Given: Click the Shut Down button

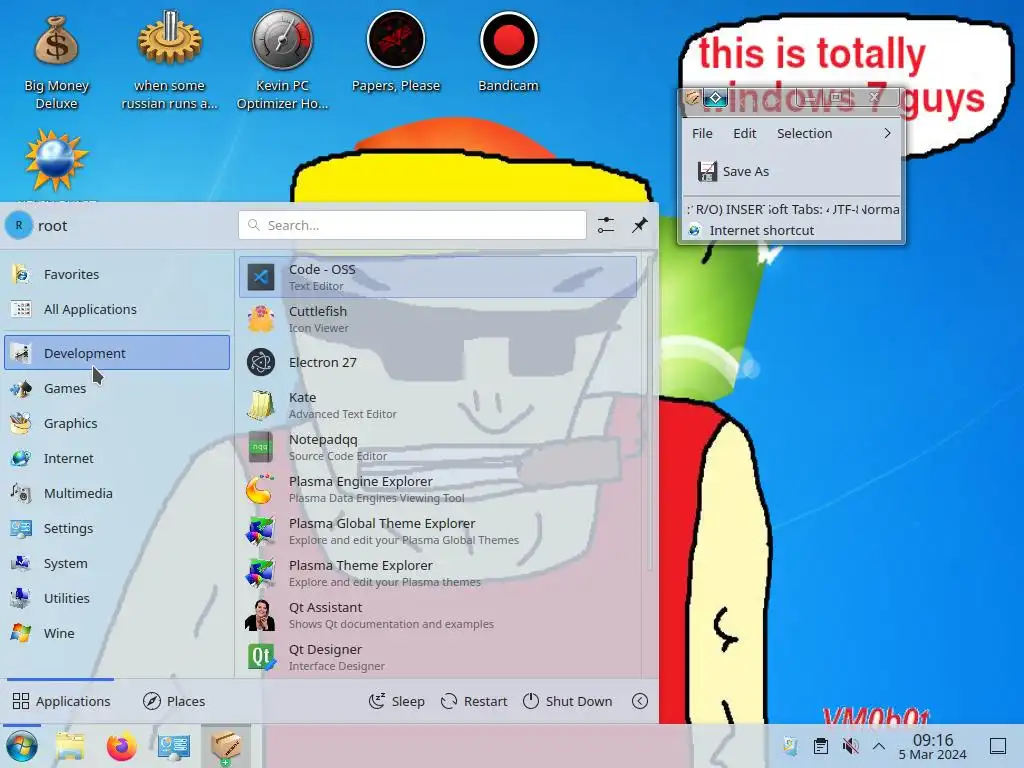Looking at the screenshot, I should point(568,701).
